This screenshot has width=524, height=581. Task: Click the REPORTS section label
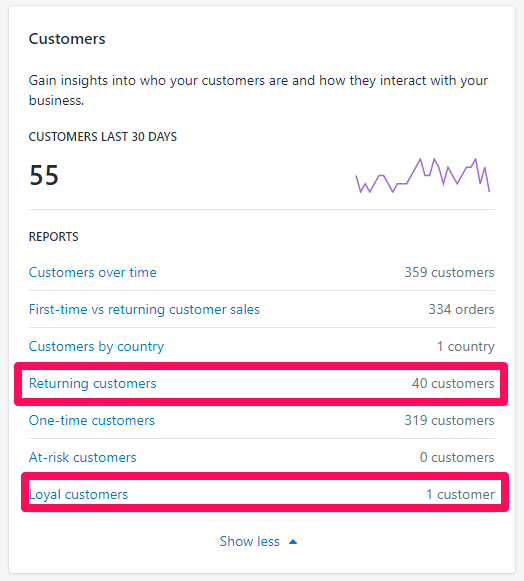point(54,237)
